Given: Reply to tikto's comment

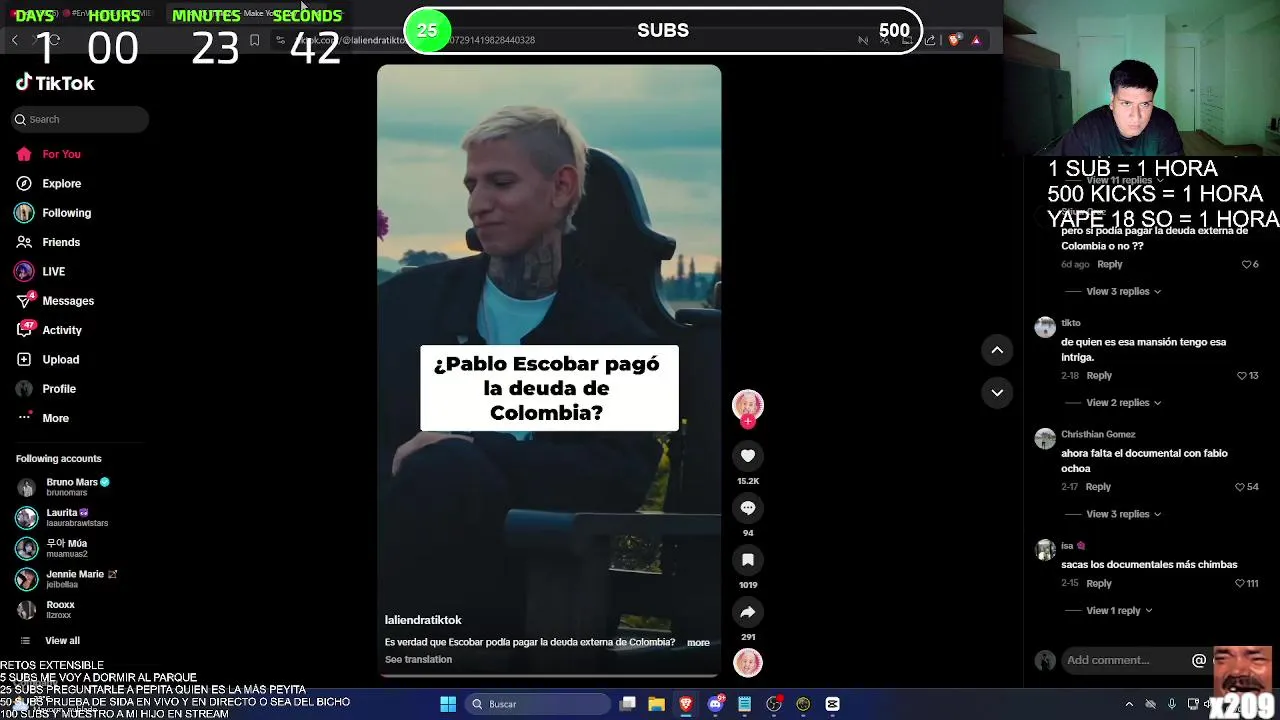Looking at the screenshot, I should [x=1099, y=376].
